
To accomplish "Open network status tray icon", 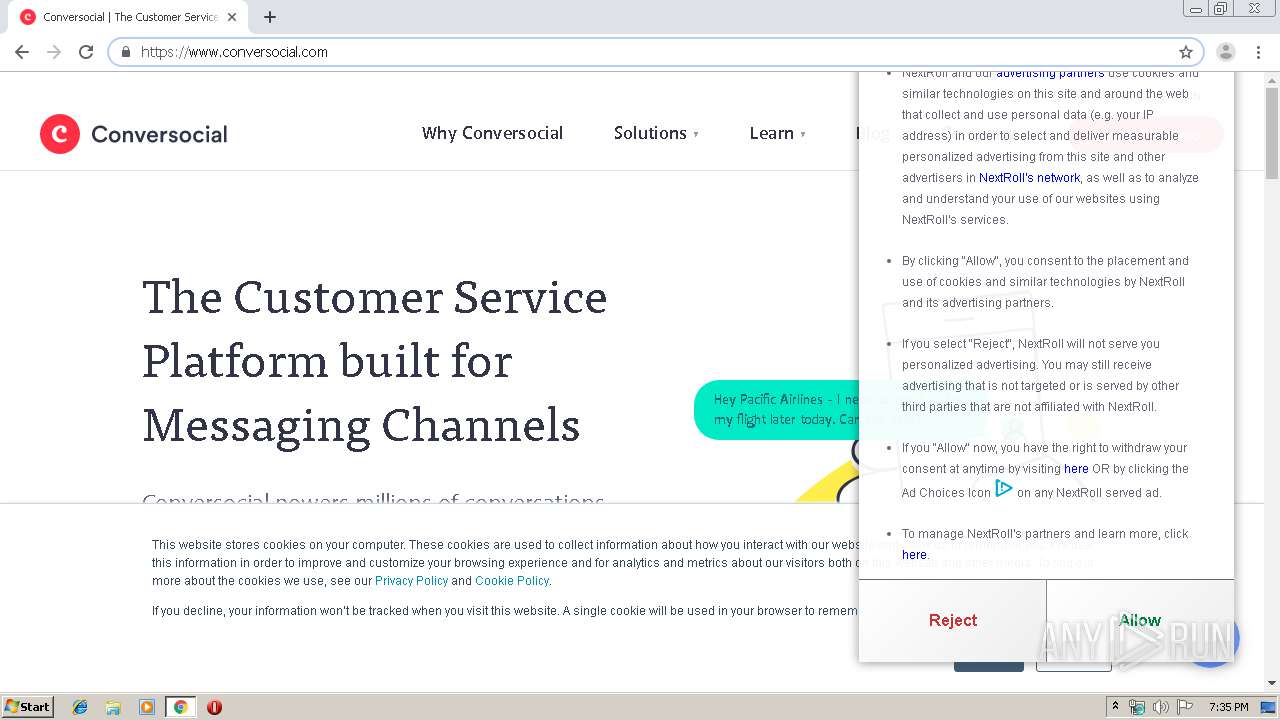I will (x=1137, y=707).
